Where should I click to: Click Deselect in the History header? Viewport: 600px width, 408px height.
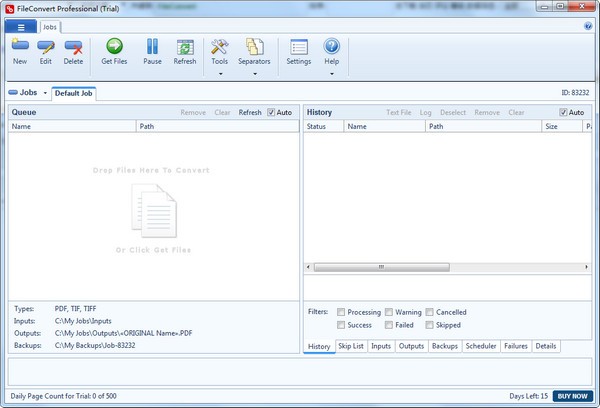coord(453,113)
